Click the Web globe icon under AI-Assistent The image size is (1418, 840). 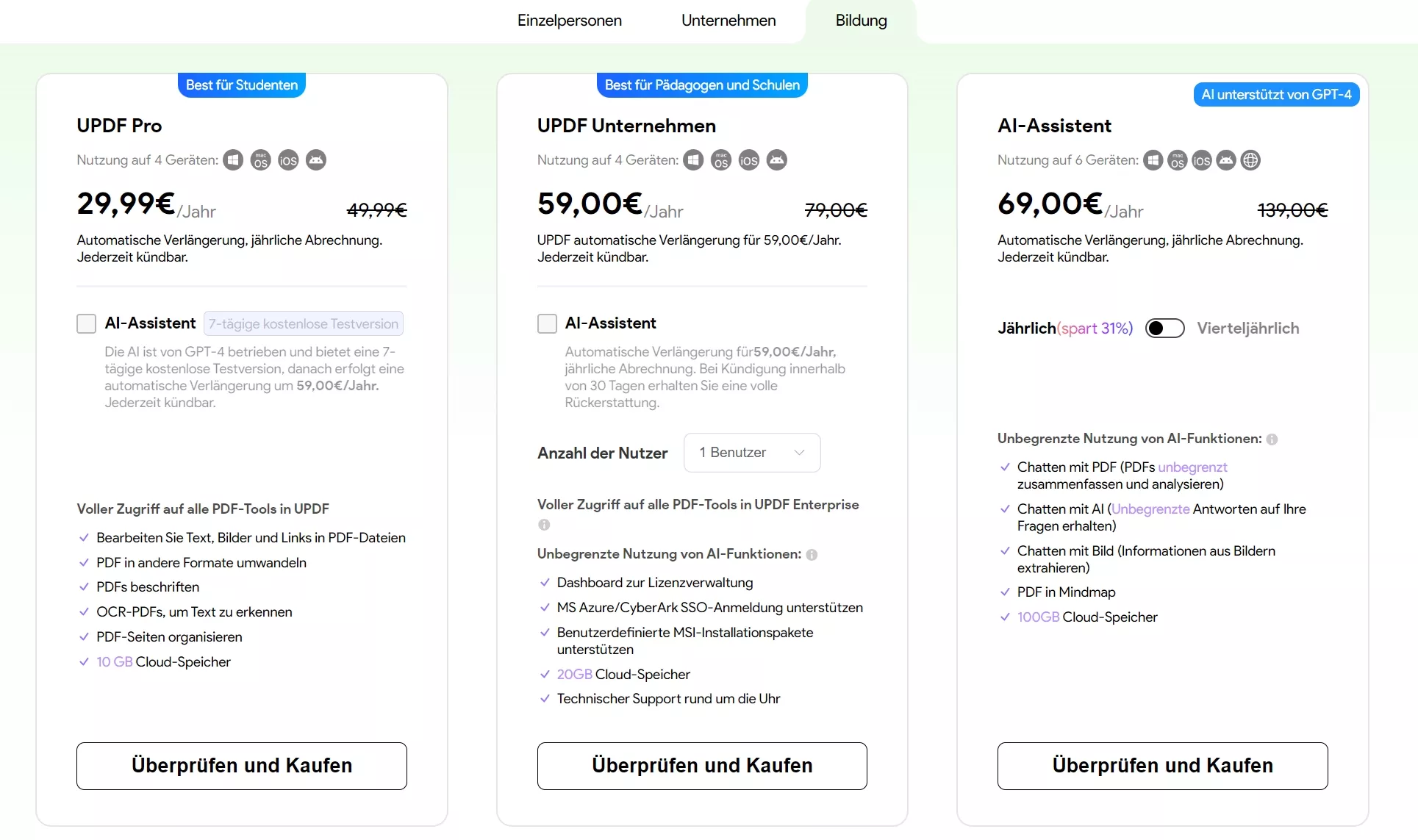click(x=1250, y=159)
